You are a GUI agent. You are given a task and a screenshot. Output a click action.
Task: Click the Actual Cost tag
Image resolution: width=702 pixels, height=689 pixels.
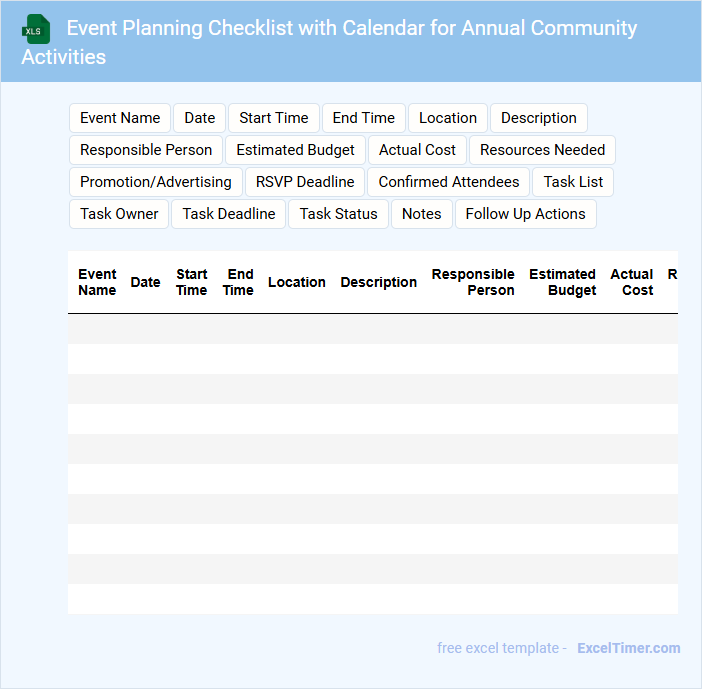pyautogui.click(x=417, y=150)
